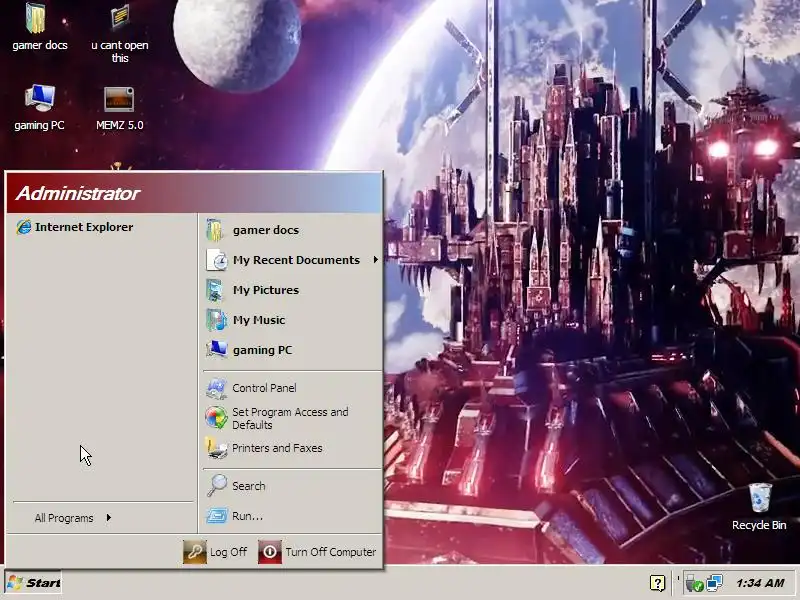Select the MEMZ 5.0 desktop icon
This screenshot has height=600, width=800.
pyautogui.click(x=119, y=99)
